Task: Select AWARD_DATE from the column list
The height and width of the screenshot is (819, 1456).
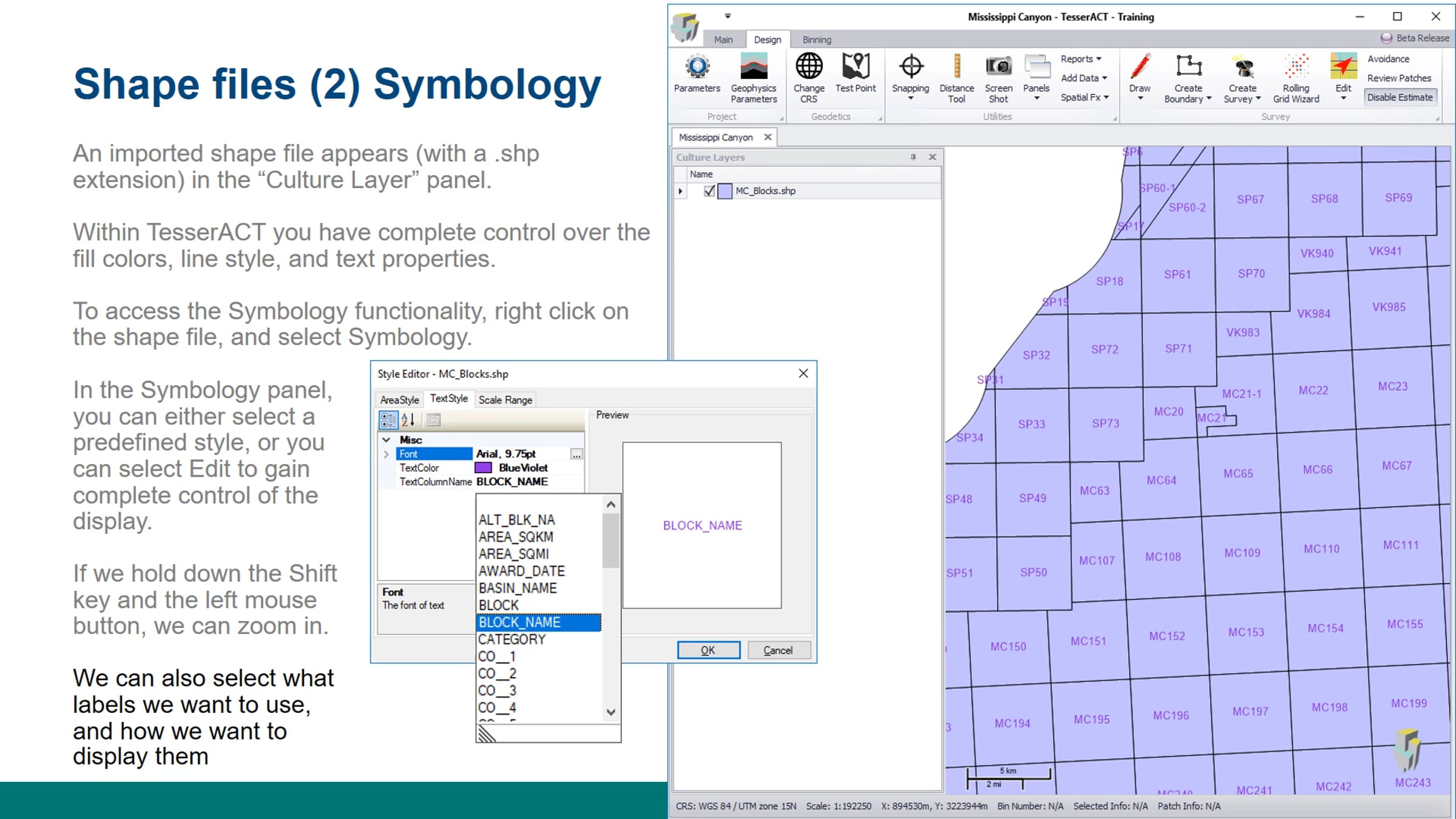Action: click(x=522, y=571)
